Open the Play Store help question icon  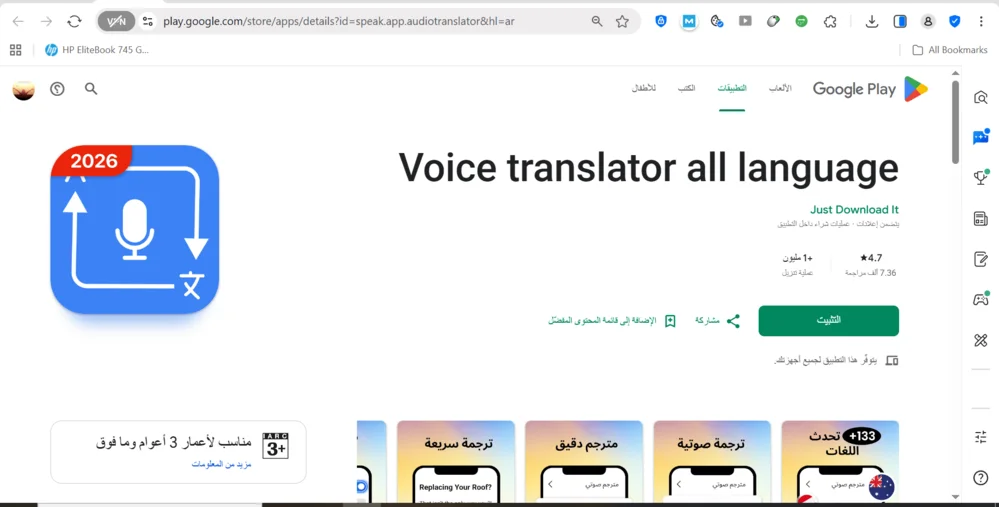click(x=57, y=89)
